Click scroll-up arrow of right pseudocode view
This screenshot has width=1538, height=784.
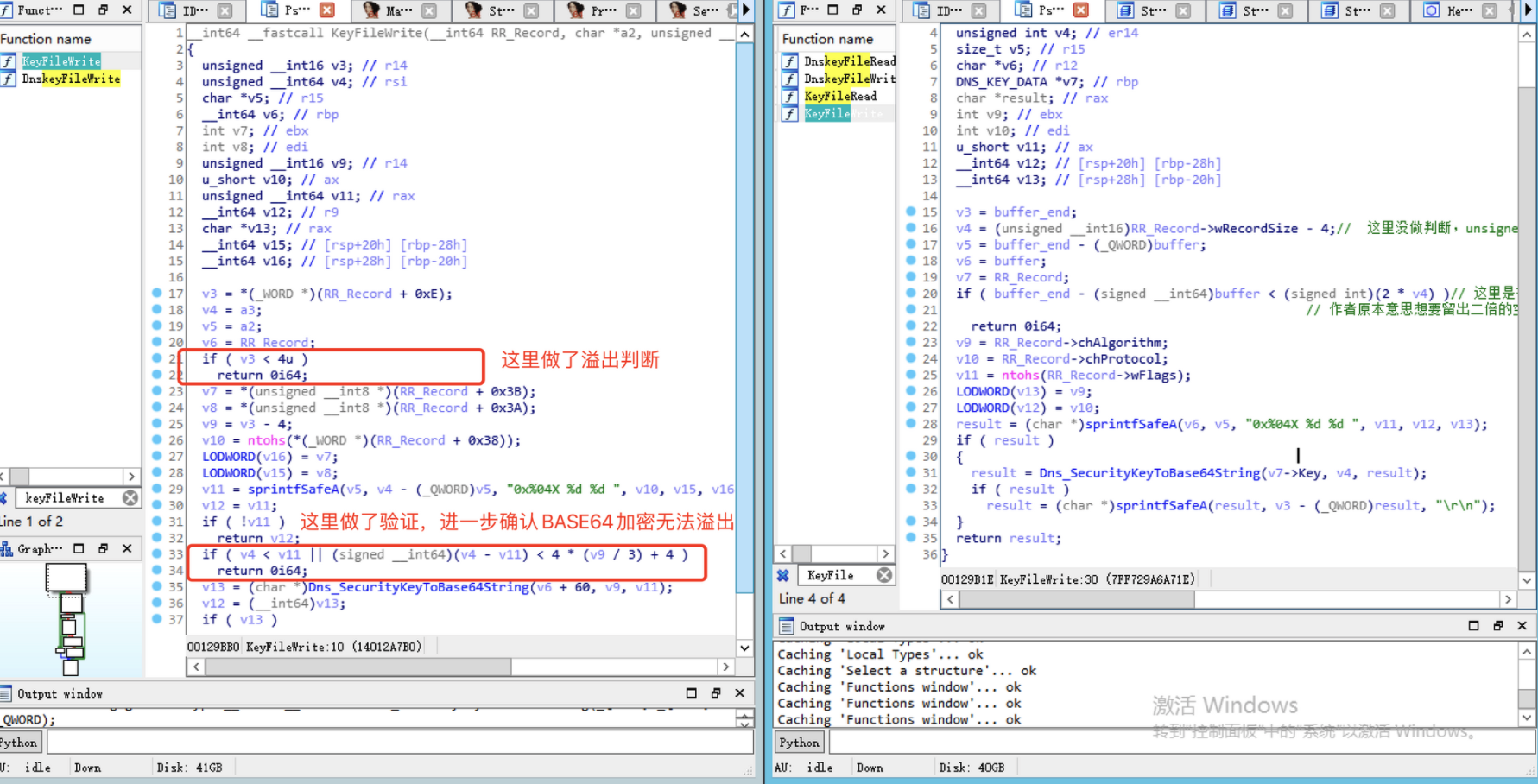[1527, 35]
